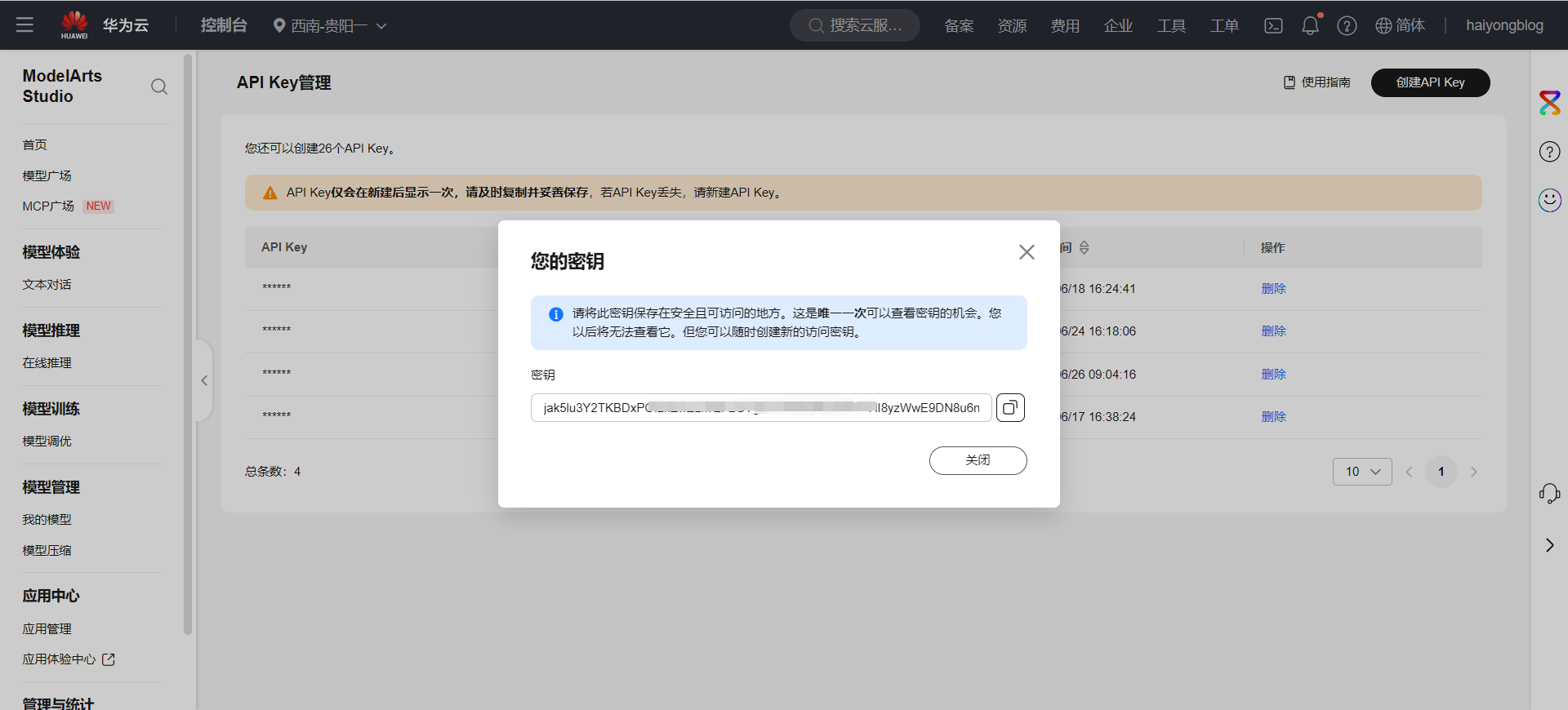The height and width of the screenshot is (710, 1568).
Task: Click the colorful assistant icon on right rail
Action: pyautogui.click(x=1549, y=103)
